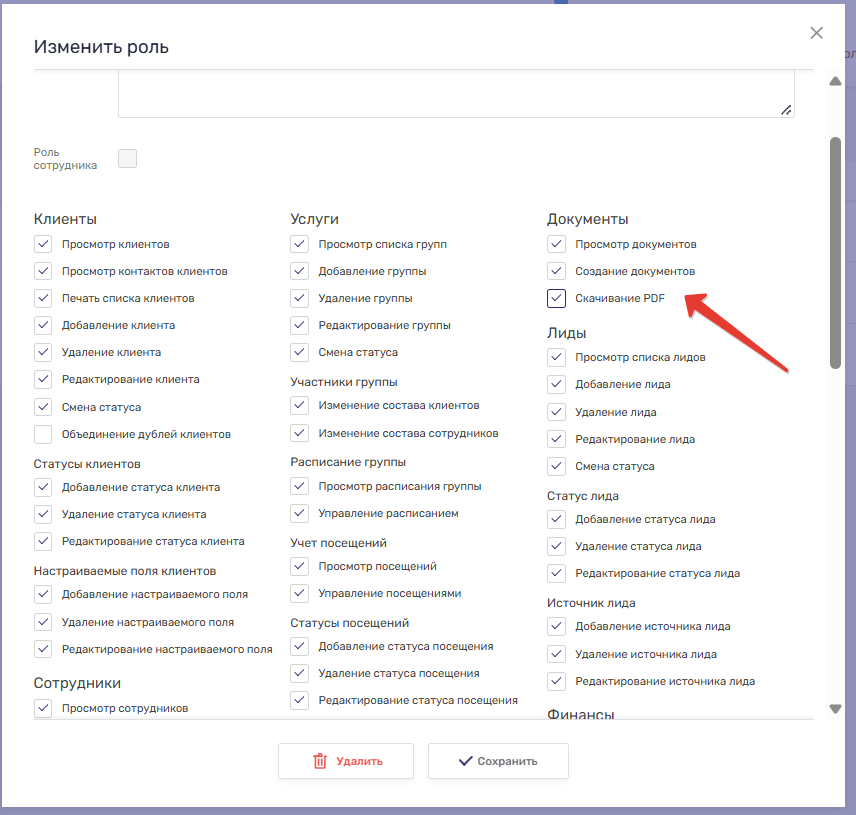Uncheck Удаление лида

tap(556, 412)
